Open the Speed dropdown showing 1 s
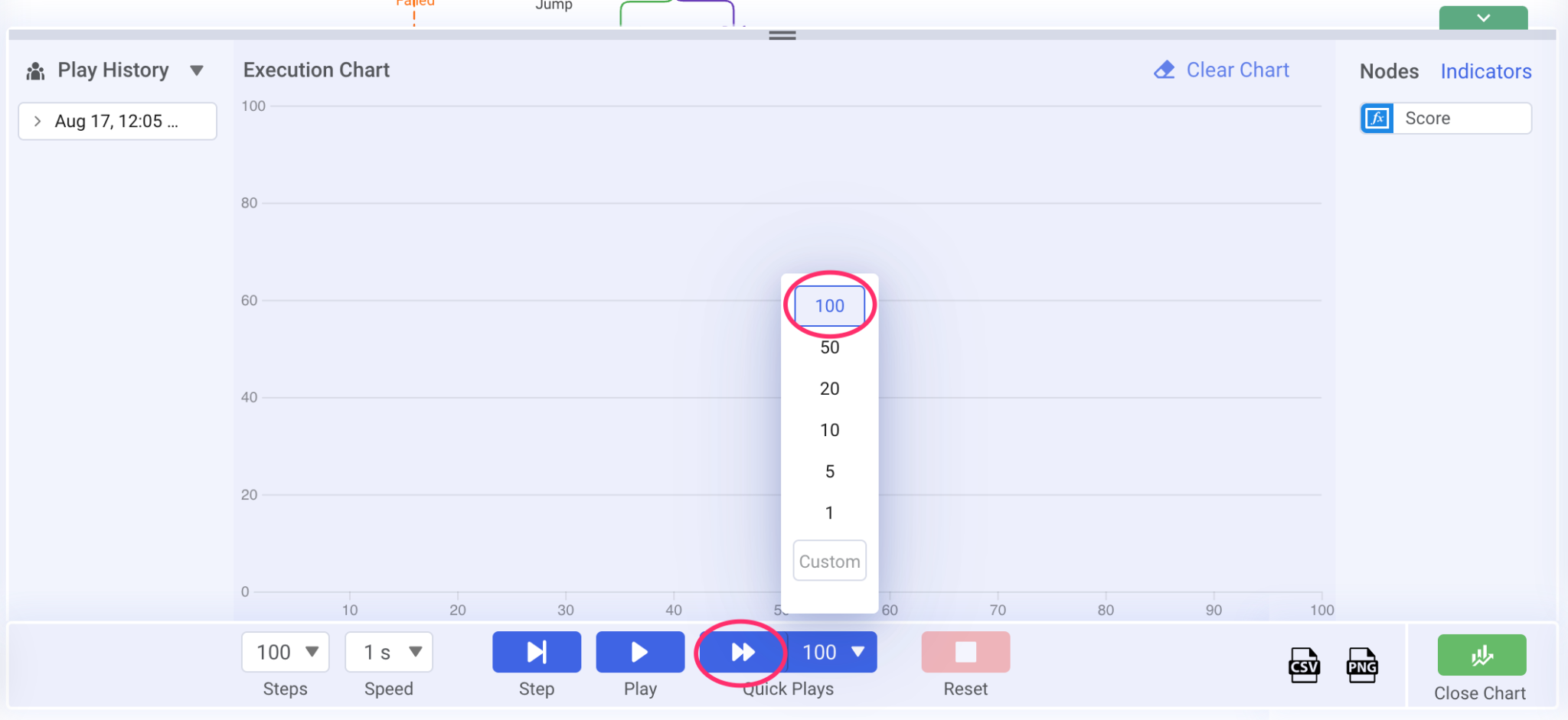This screenshot has height=720, width=1568. (388, 652)
